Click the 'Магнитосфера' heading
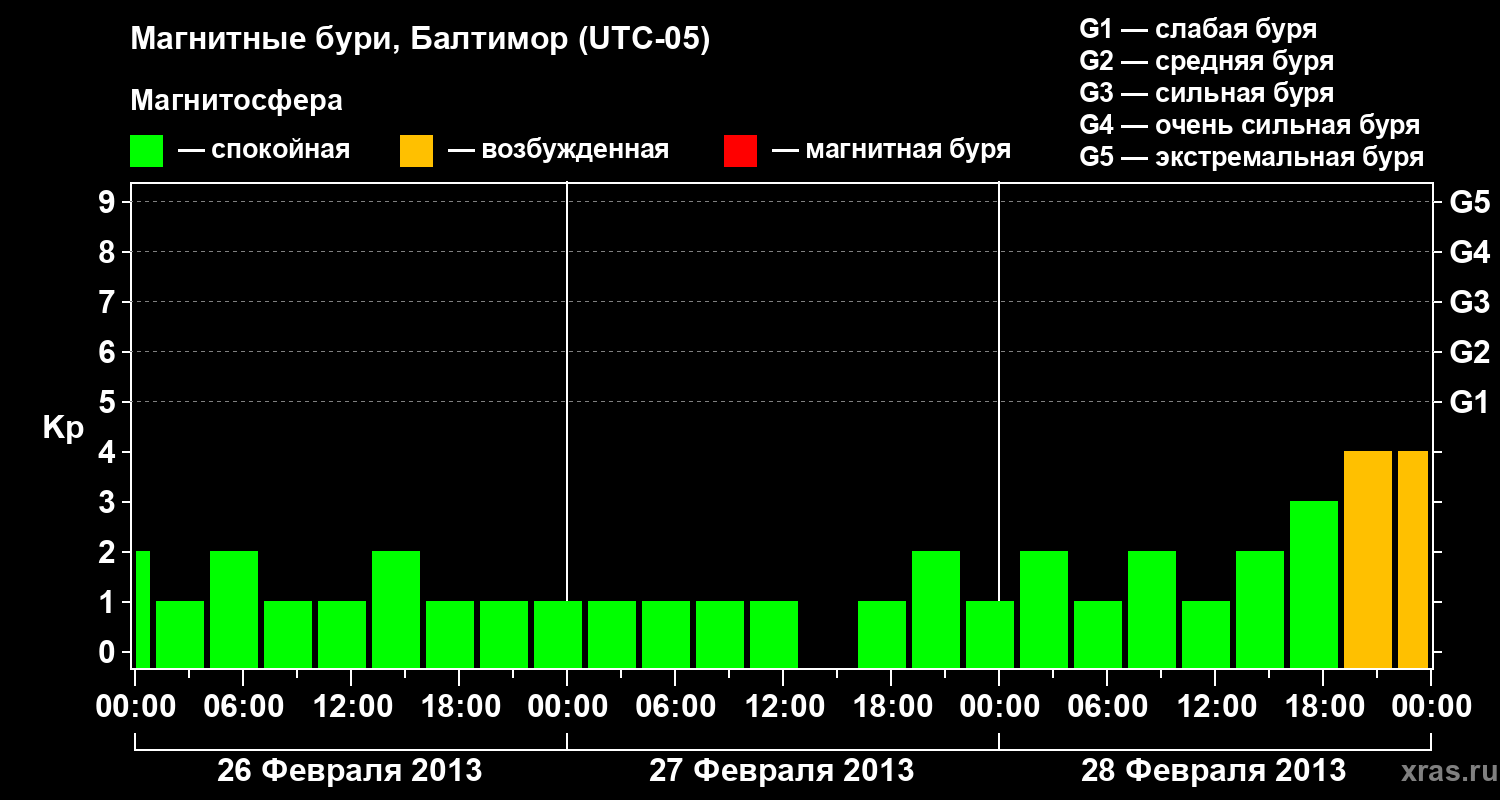This screenshot has width=1500, height=800. pos(236,101)
